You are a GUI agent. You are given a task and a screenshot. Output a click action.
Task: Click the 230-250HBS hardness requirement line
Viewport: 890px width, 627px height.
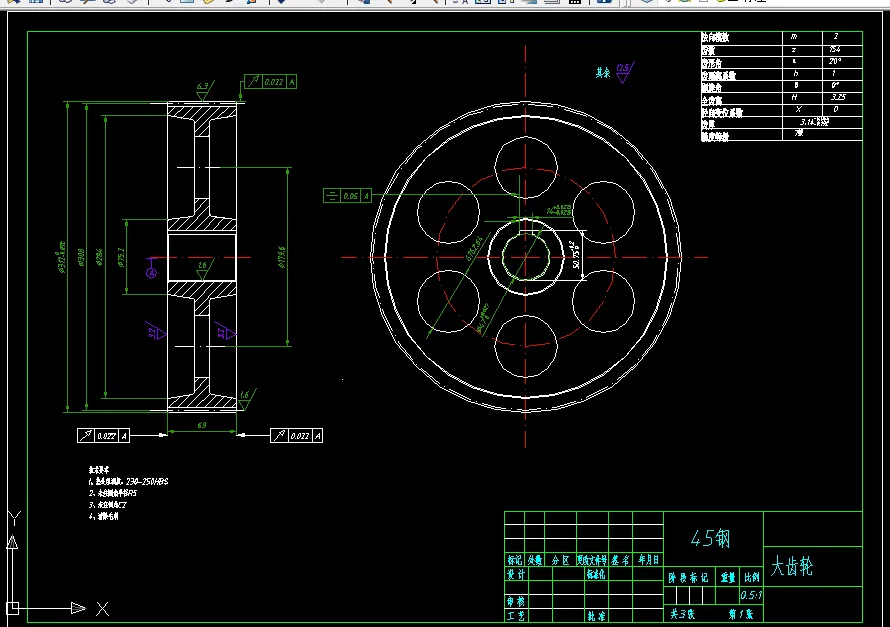click(x=128, y=481)
